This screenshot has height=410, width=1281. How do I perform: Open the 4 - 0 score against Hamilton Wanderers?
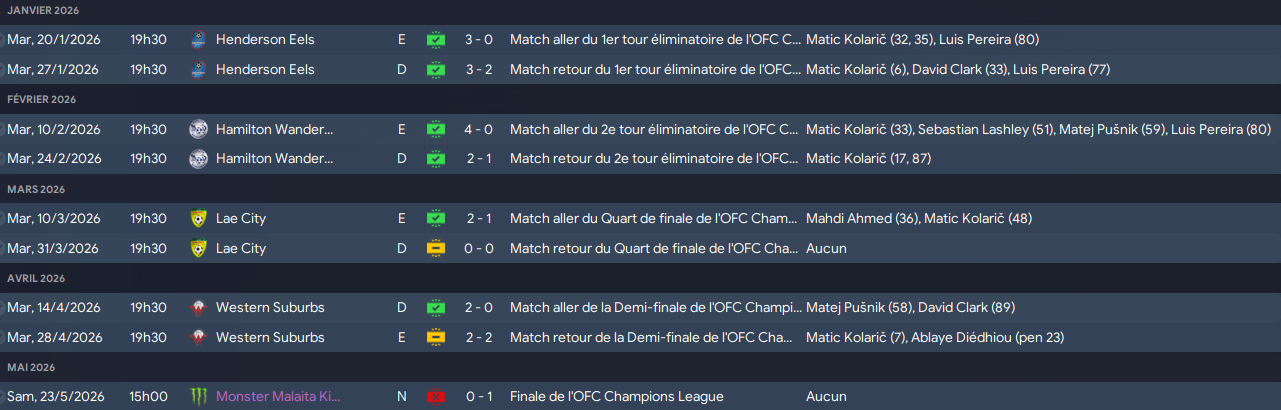pyautogui.click(x=479, y=129)
